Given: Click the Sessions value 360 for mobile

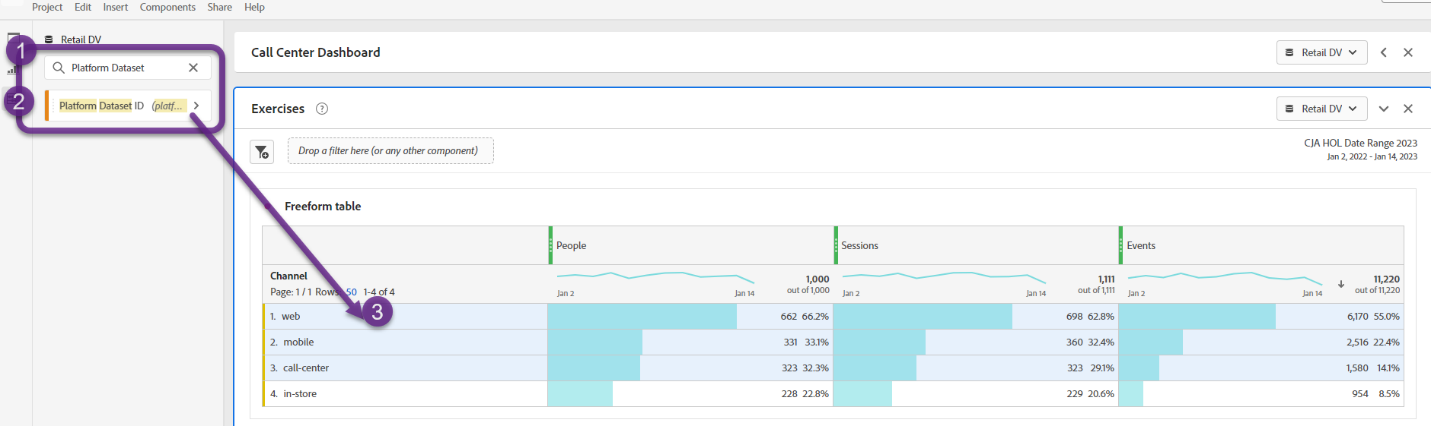Looking at the screenshot, I should (1073, 342).
